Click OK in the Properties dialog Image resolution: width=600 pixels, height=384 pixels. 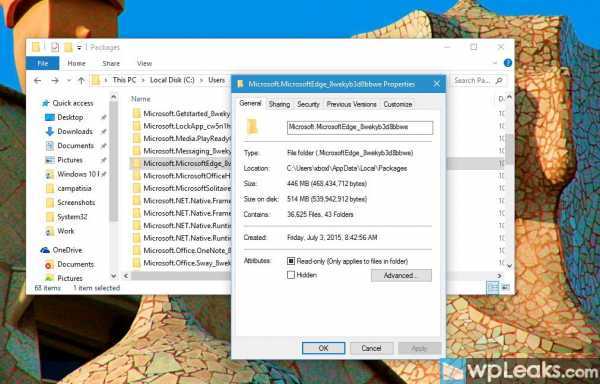click(x=323, y=348)
